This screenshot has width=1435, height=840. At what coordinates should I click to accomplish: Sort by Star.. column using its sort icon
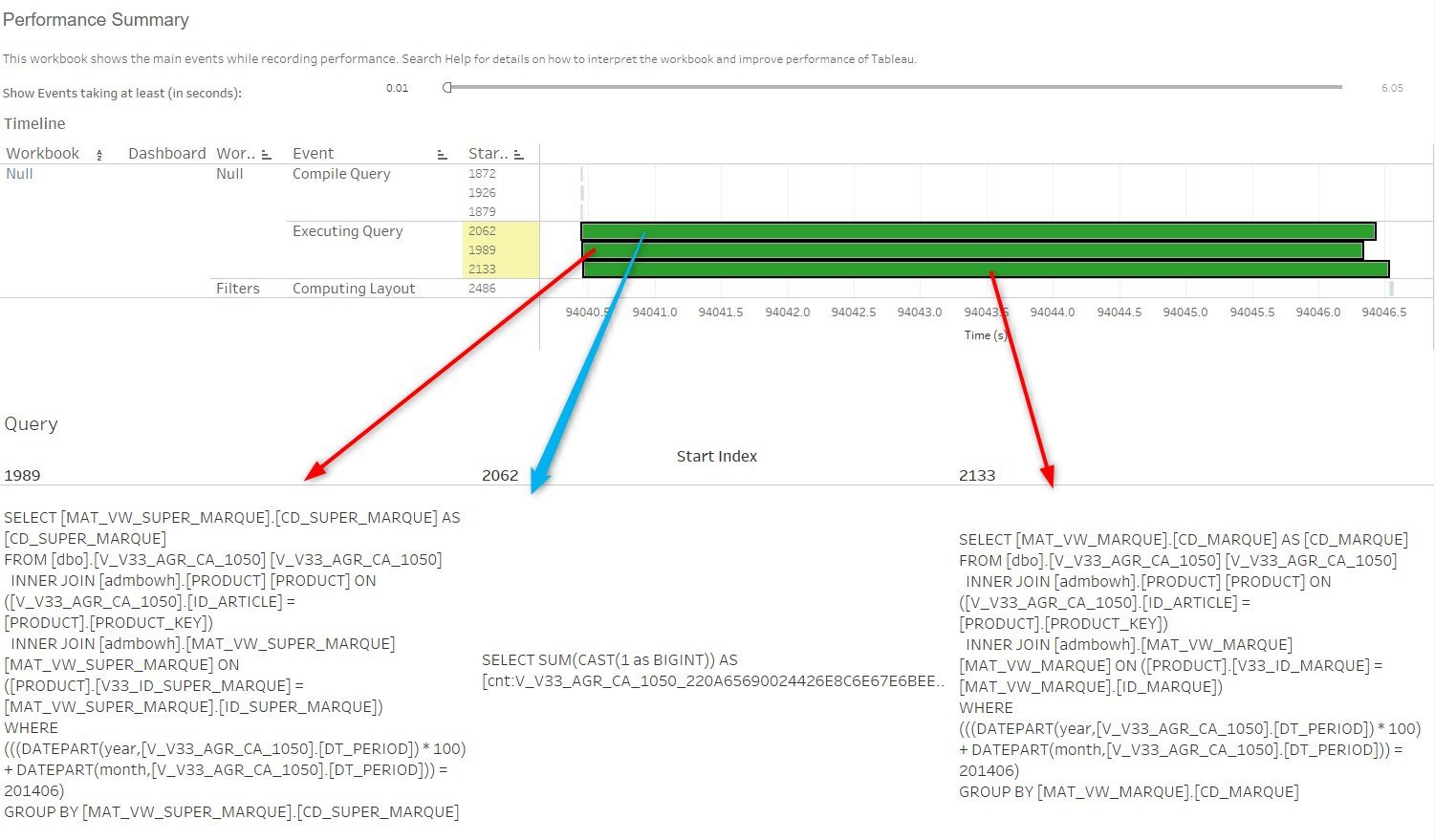(x=518, y=155)
